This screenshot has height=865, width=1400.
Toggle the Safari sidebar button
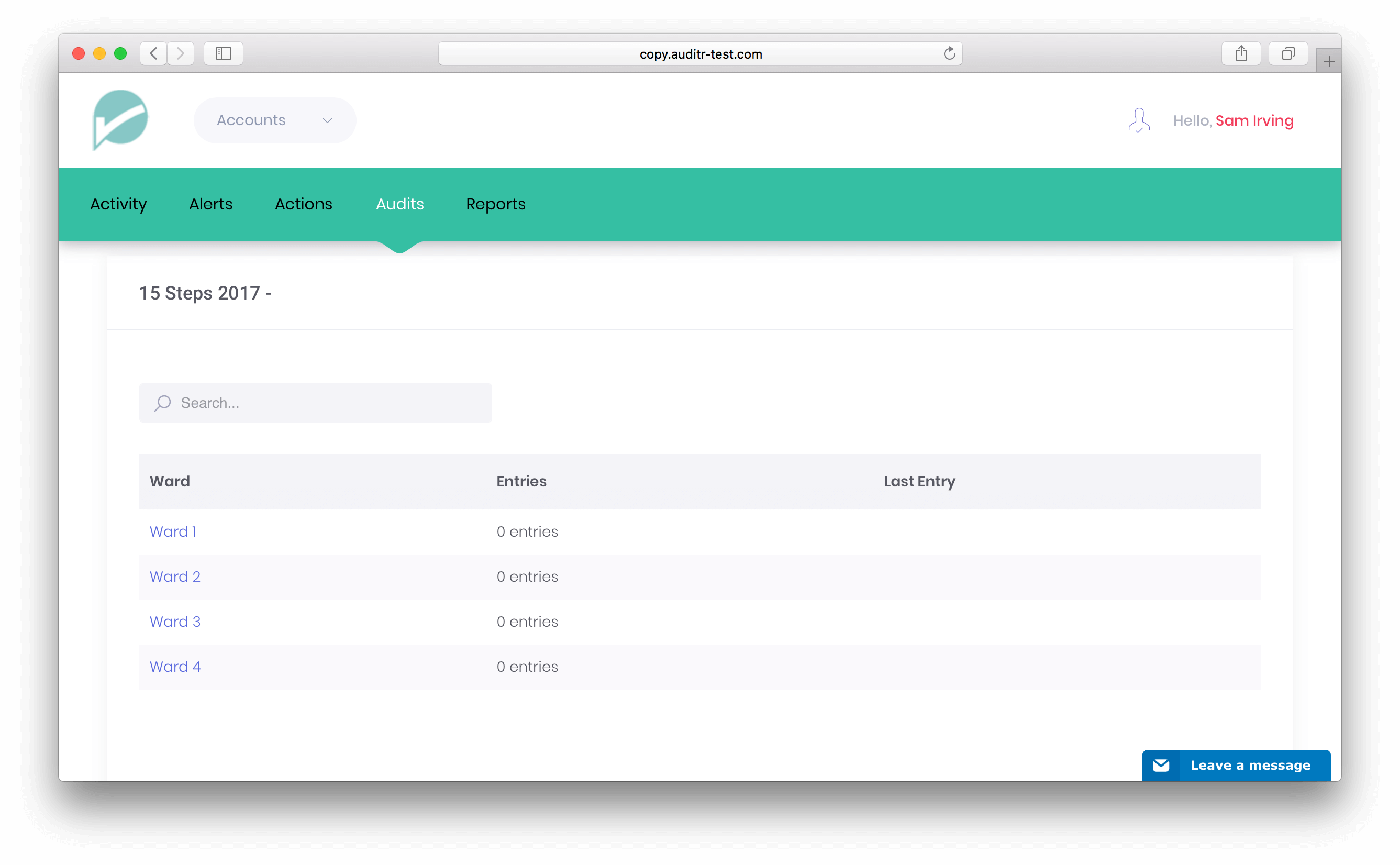224,54
